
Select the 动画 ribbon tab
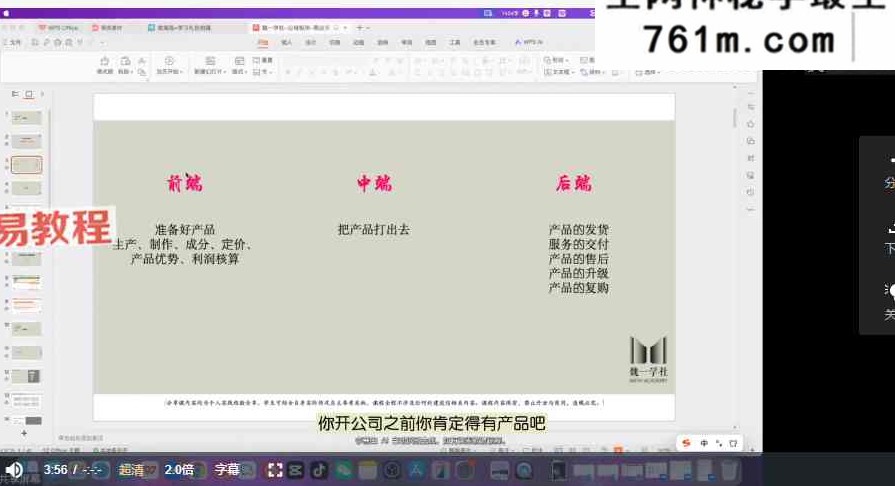tap(358, 42)
